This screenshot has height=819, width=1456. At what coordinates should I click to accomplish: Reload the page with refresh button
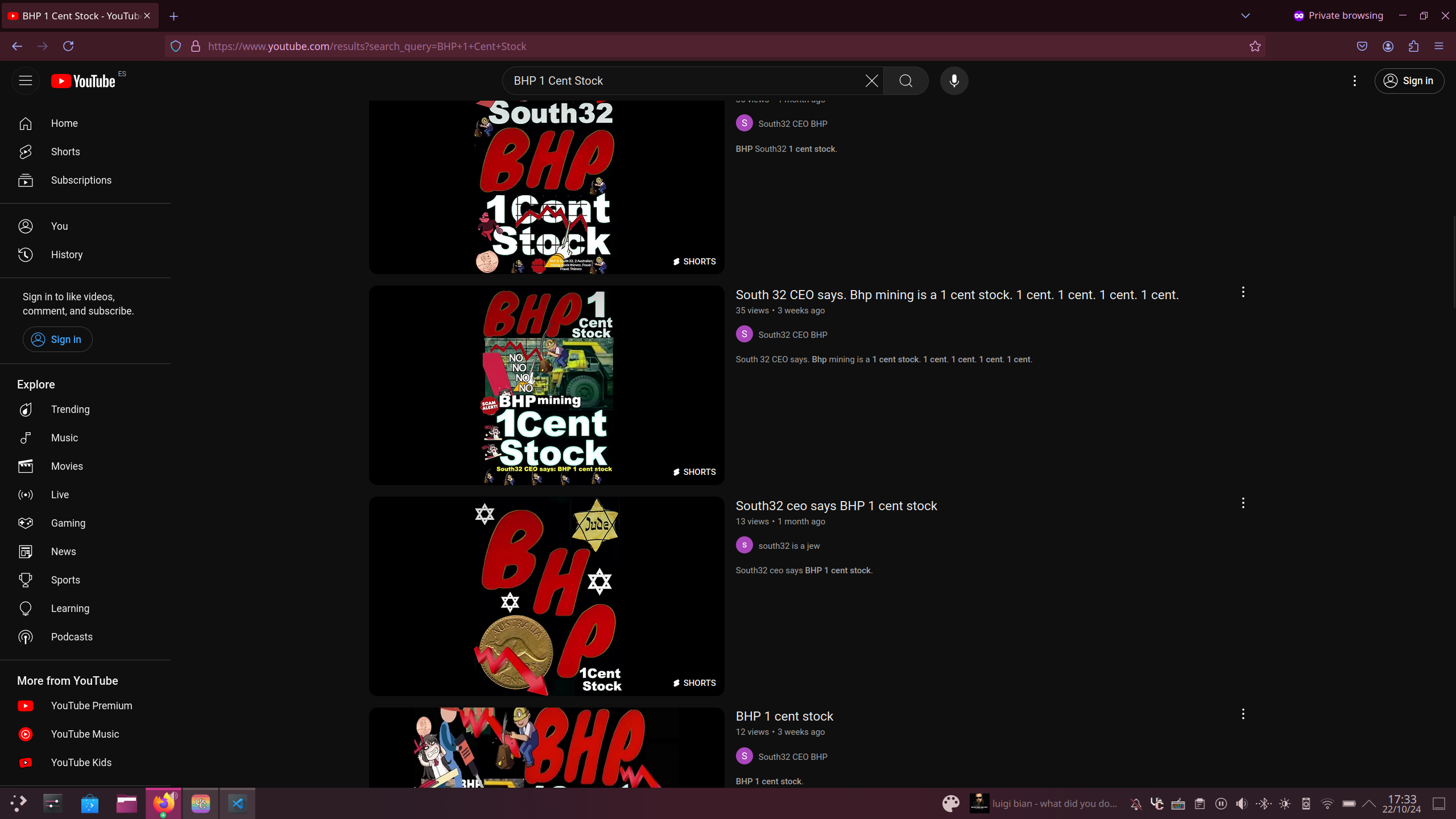[68, 47]
